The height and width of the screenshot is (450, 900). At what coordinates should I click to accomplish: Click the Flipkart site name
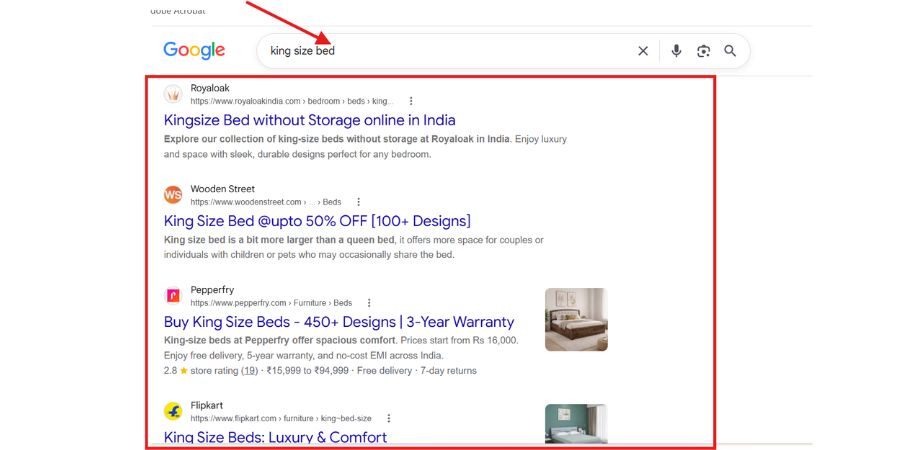point(207,405)
